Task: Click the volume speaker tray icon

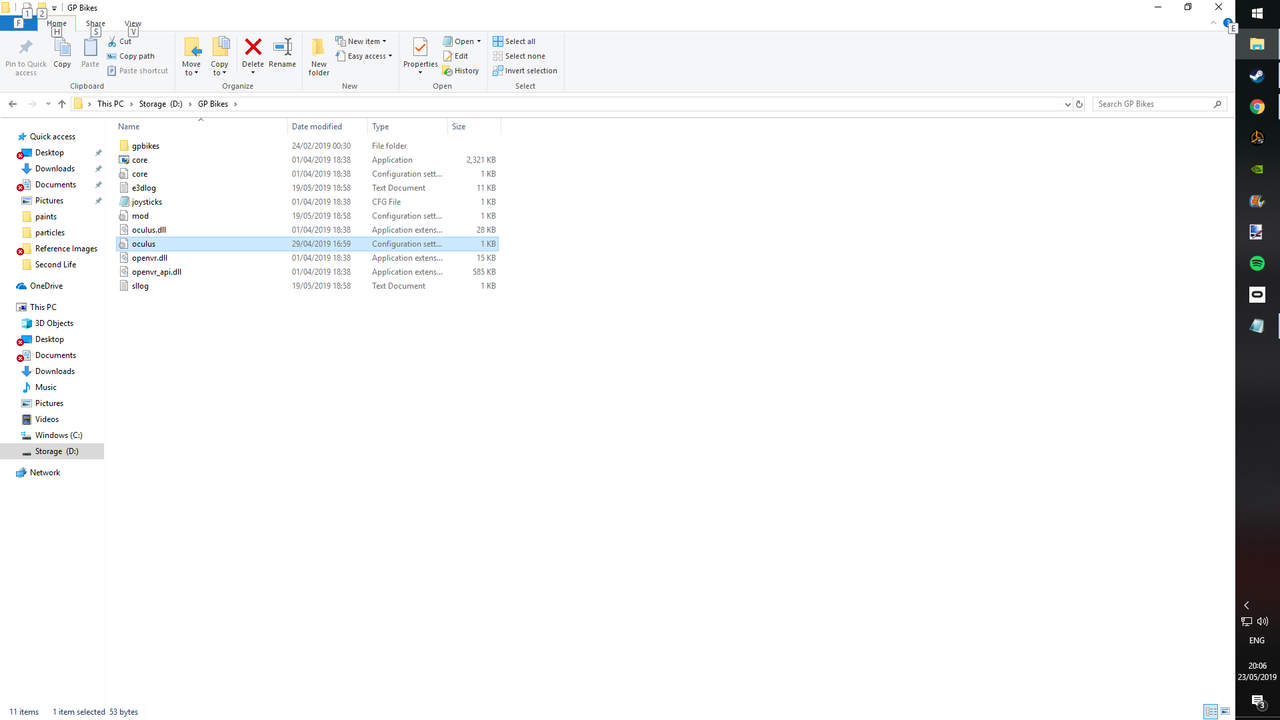Action: [1265, 621]
